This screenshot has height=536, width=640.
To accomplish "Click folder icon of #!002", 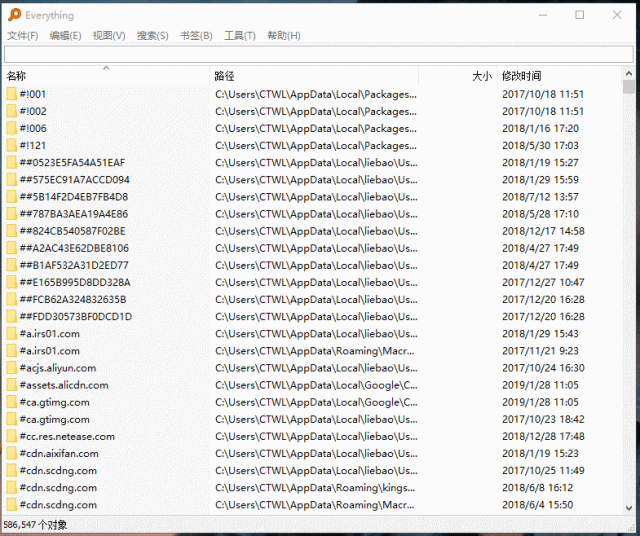I will tap(11, 111).
